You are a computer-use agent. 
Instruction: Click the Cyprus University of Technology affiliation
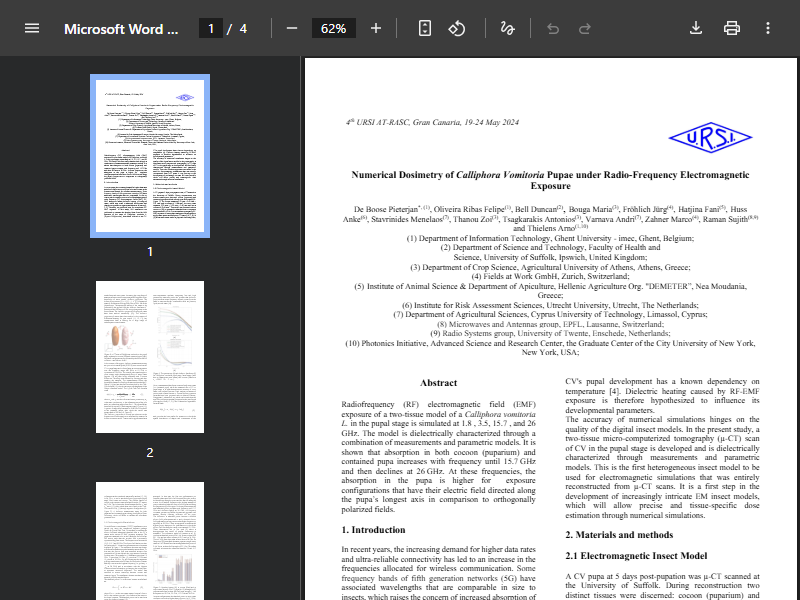click(550, 315)
